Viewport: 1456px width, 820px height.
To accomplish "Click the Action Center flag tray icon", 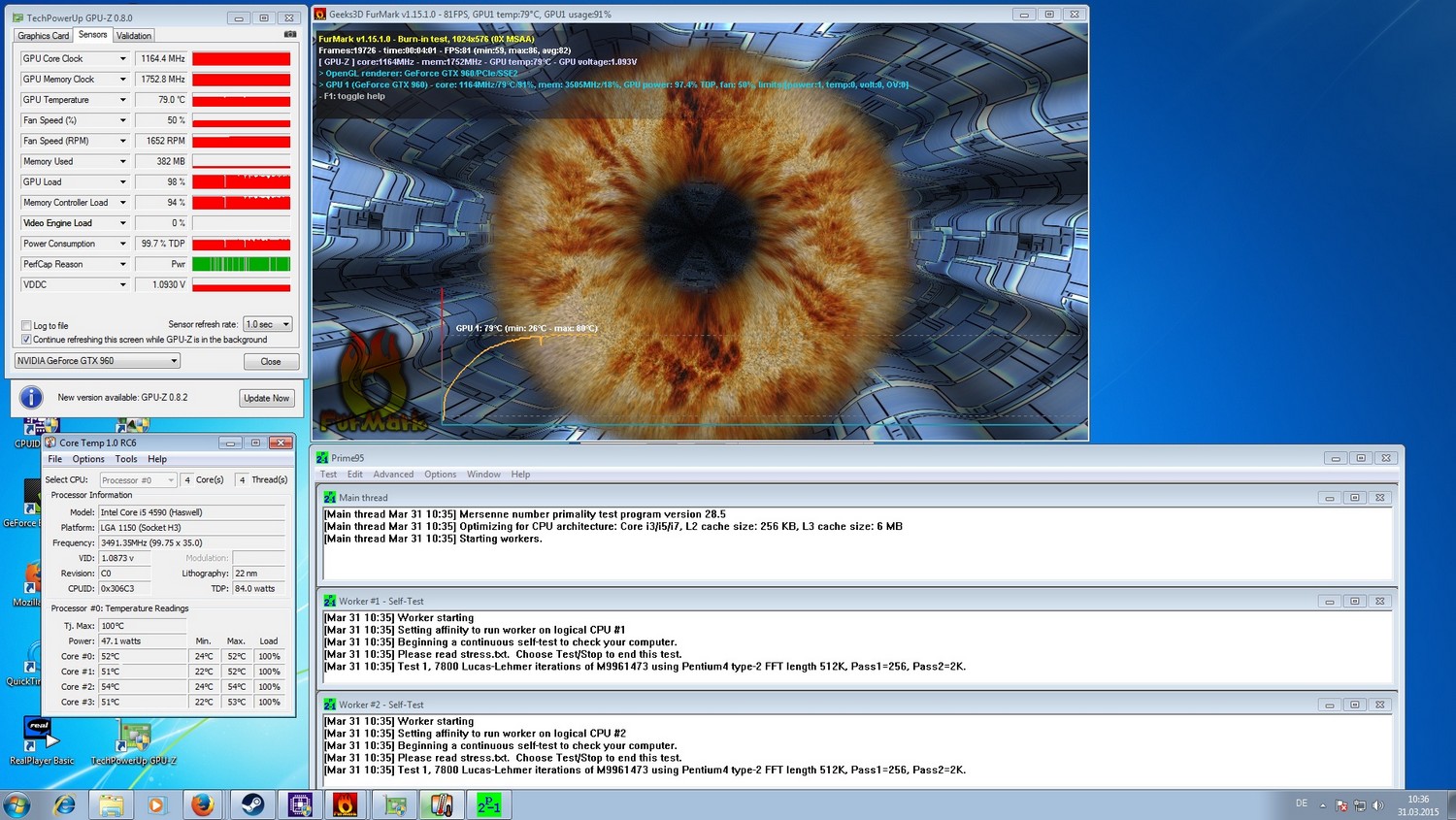I will coord(1341,805).
